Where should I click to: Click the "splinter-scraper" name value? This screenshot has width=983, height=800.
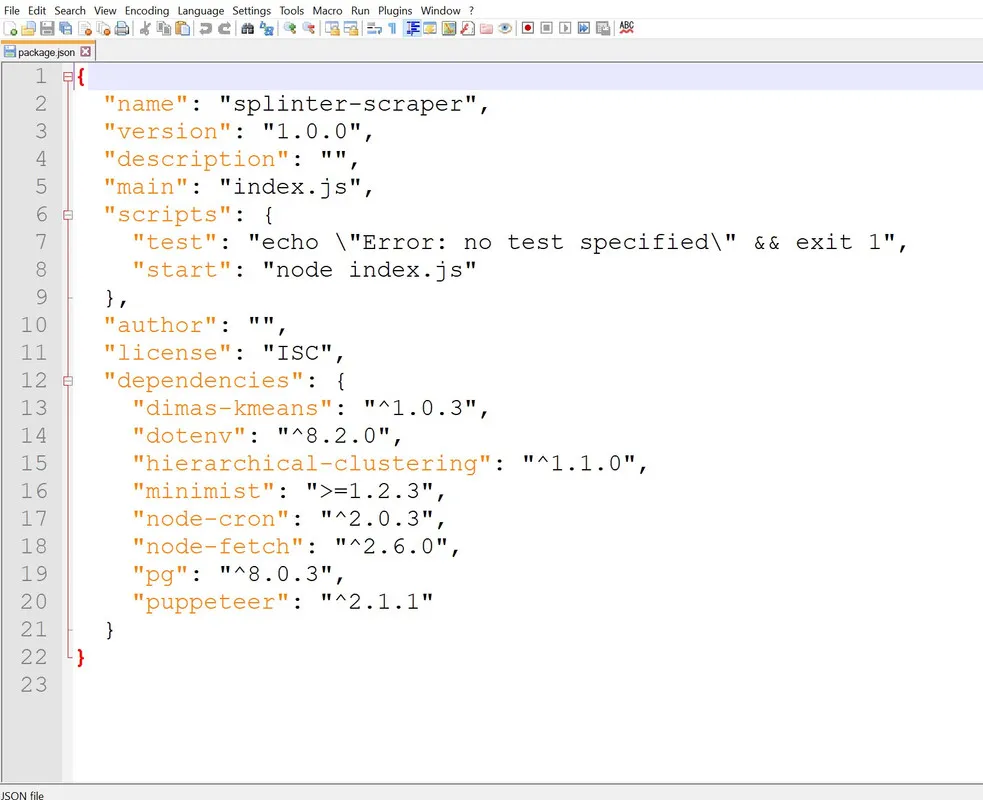coord(348,104)
